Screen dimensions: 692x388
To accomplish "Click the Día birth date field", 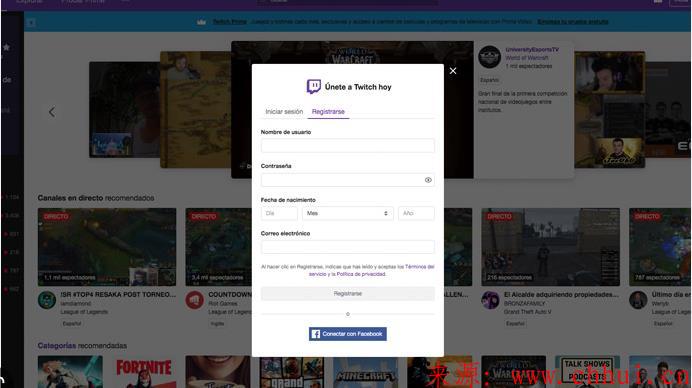I will pyautogui.click(x=279, y=213).
